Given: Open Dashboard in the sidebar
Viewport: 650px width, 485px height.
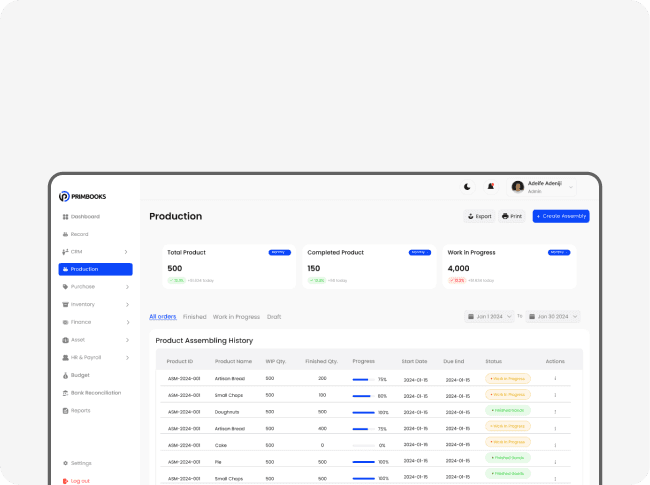Looking at the screenshot, I should (81, 217).
